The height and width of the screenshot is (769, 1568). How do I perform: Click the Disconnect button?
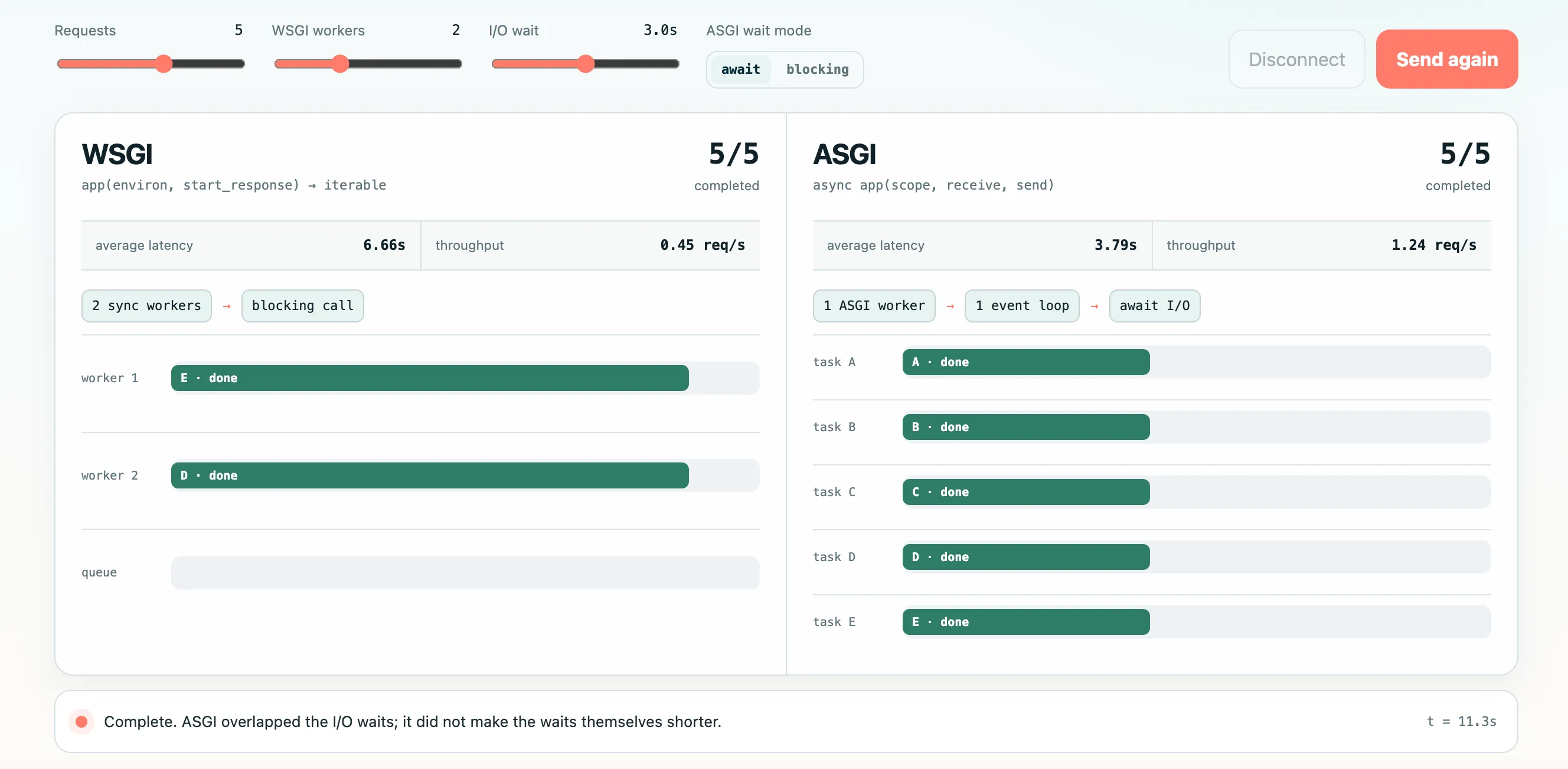coord(1296,59)
